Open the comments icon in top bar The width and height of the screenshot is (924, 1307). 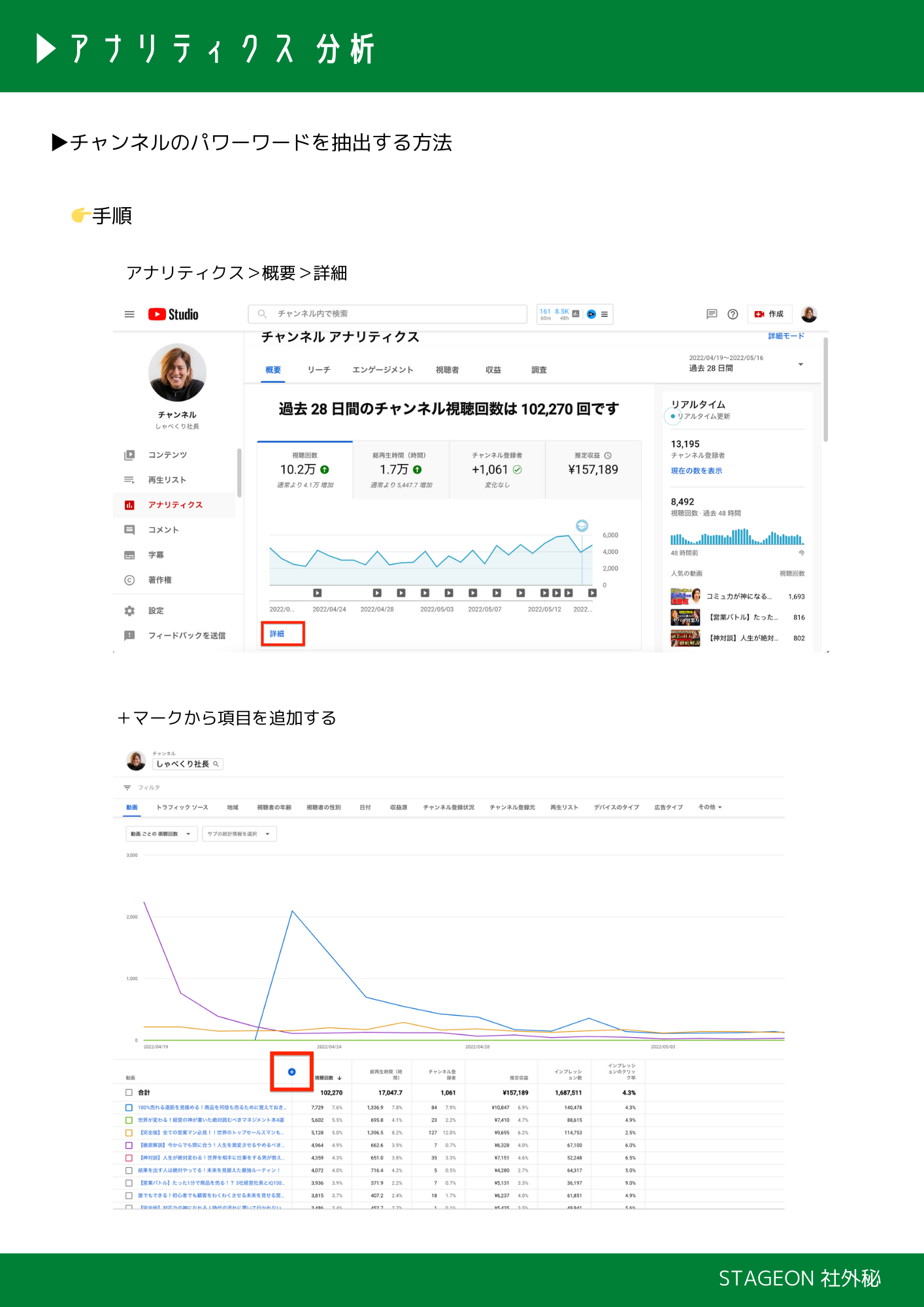point(712,314)
